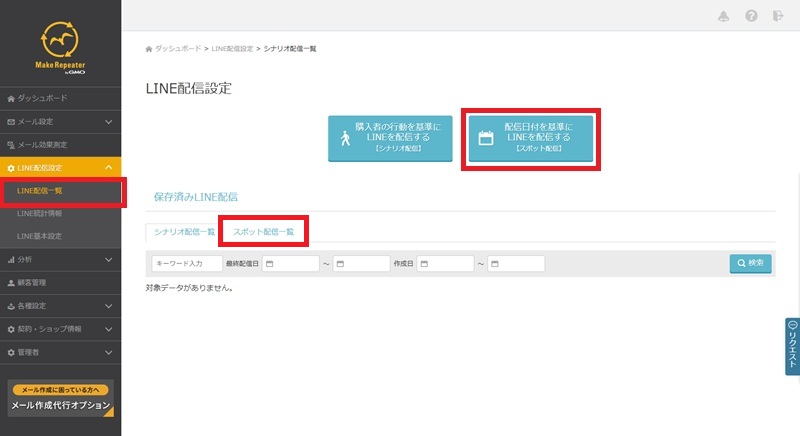Click the envelope icon beside メール設定
The height and width of the screenshot is (436, 800).
(11, 122)
